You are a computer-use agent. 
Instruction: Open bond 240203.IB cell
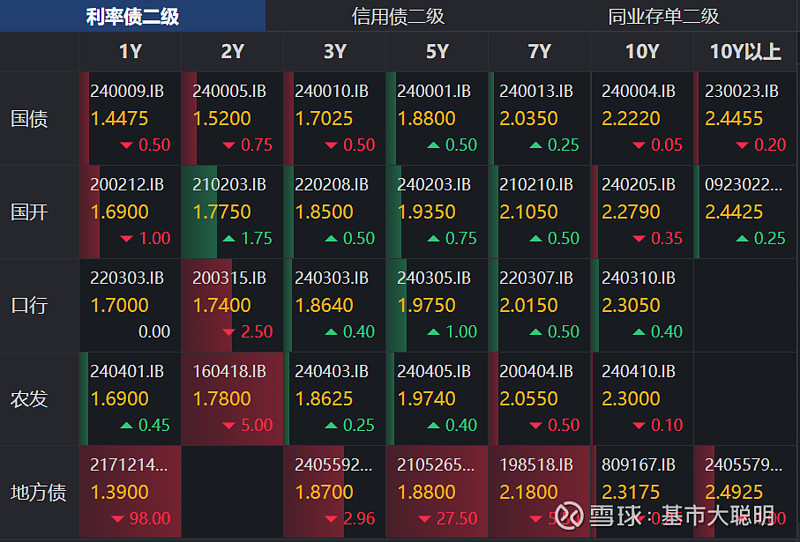(437, 212)
